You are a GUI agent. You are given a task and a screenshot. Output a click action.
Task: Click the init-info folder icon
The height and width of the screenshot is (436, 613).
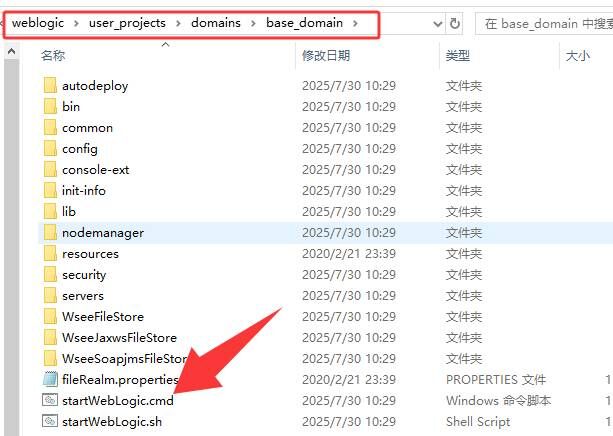coord(50,190)
